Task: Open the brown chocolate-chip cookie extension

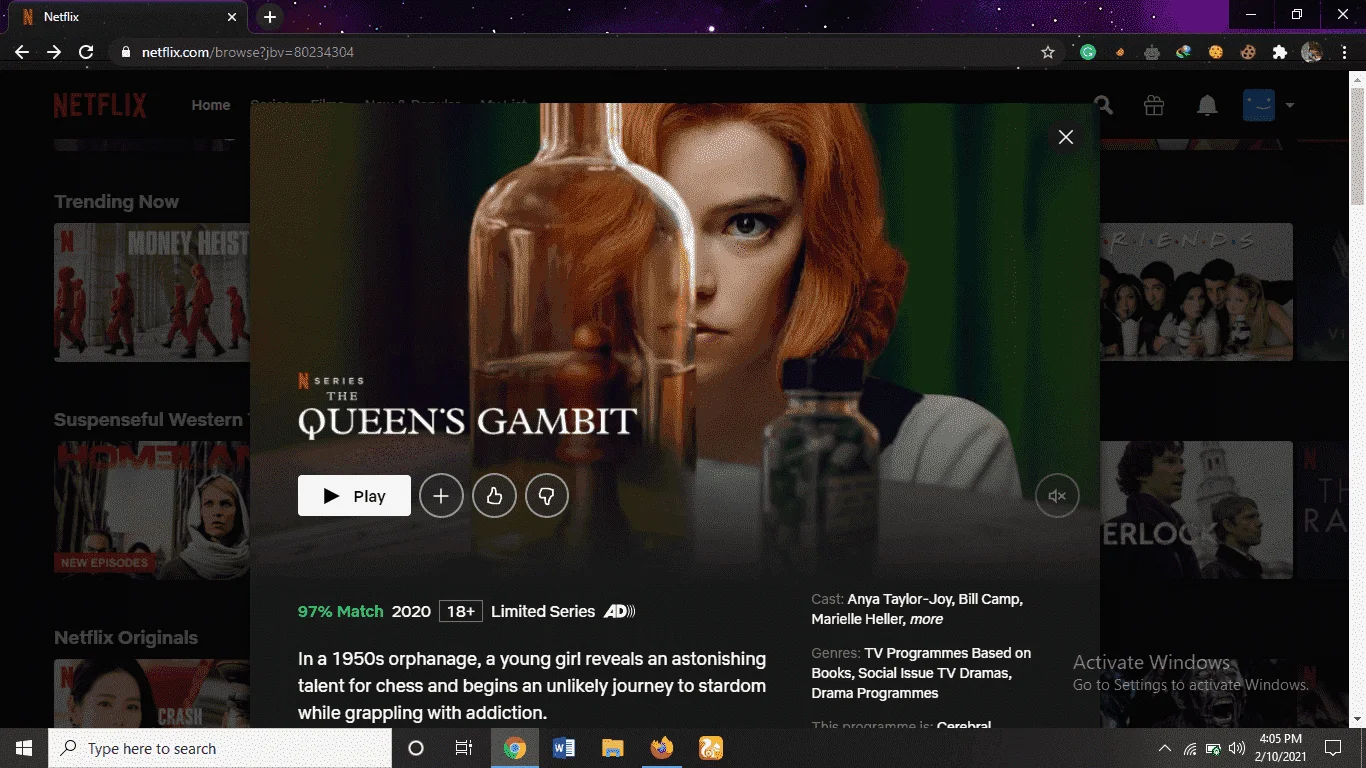Action: [x=1248, y=52]
